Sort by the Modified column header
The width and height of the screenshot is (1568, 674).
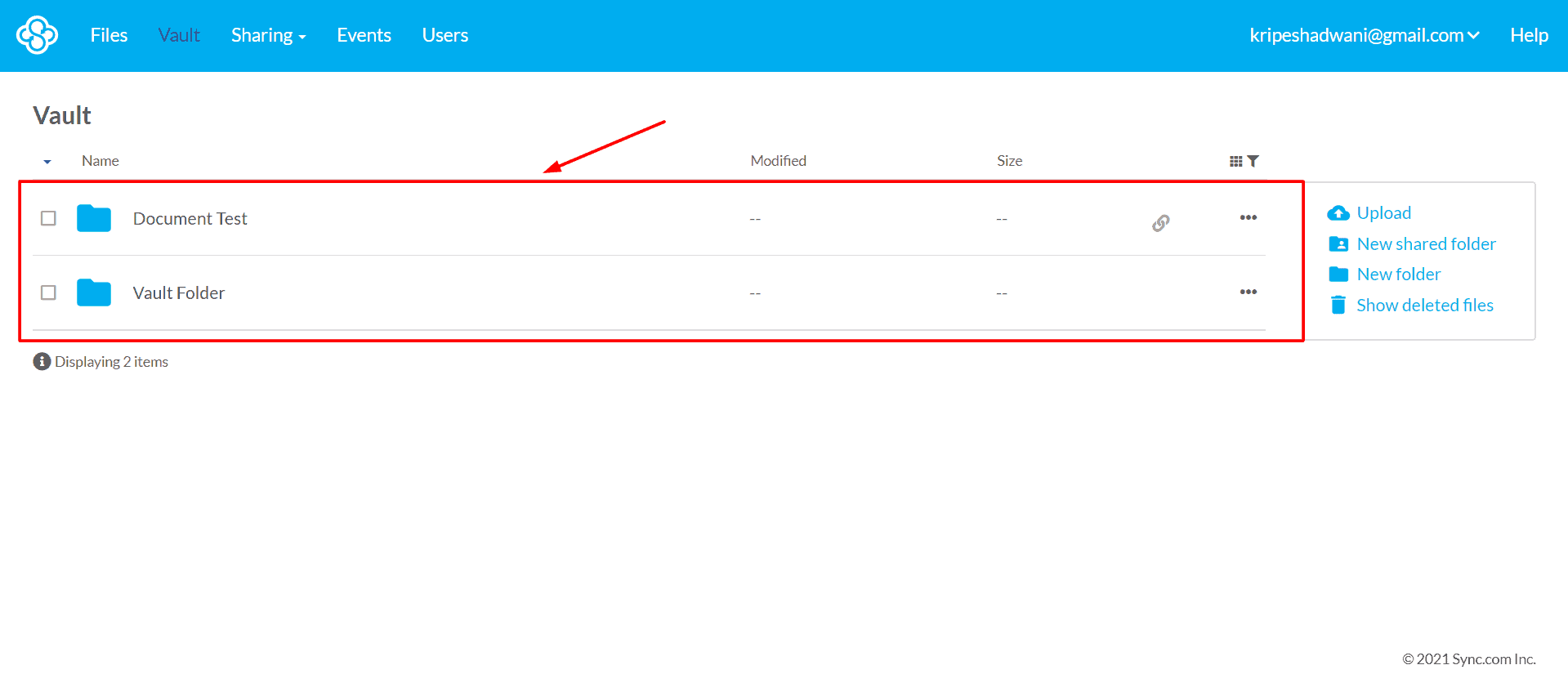tap(778, 161)
